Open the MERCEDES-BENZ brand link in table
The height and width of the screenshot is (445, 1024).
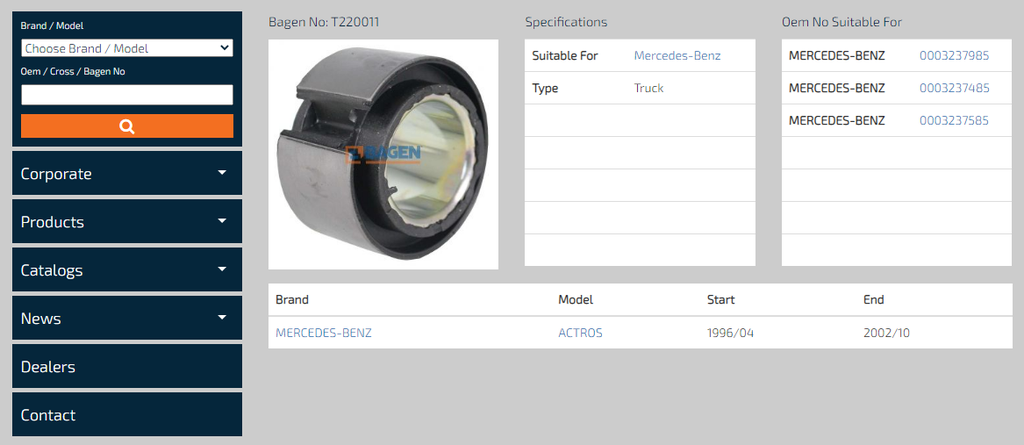[323, 333]
